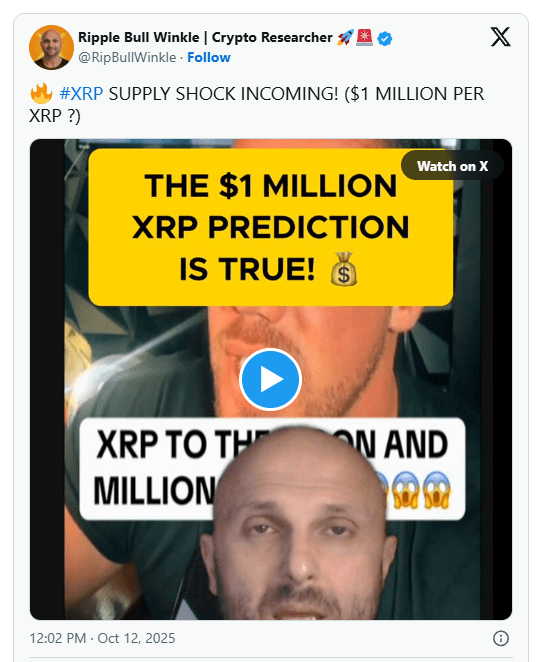The height and width of the screenshot is (662, 537).
Task: Open the #XRP hashtag
Action: pyautogui.click(x=81, y=93)
